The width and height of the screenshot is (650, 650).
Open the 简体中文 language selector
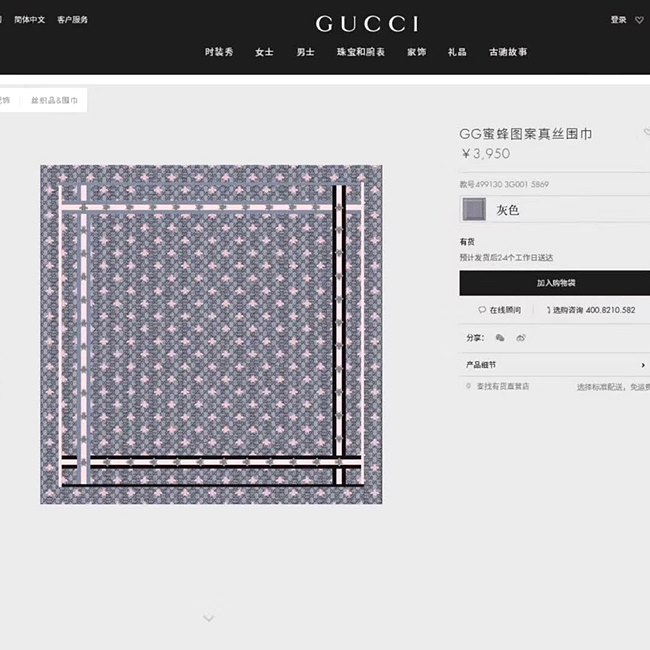[29, 19]
